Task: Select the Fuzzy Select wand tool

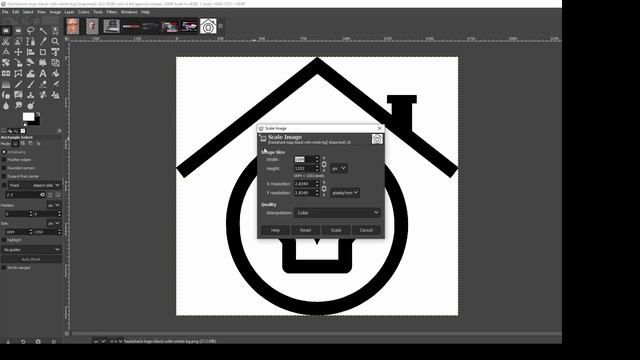Action: pos(43,31)
